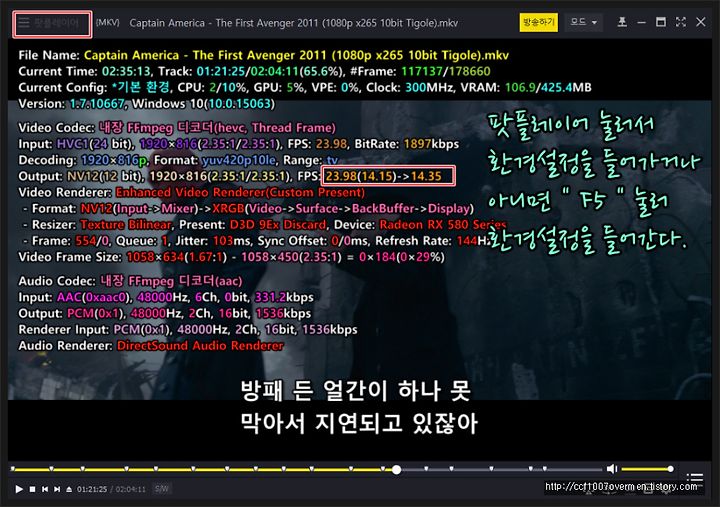Click the VRAM 106.9/425.4MB value
The image size is (720, 507).
(x=548, y=87)
